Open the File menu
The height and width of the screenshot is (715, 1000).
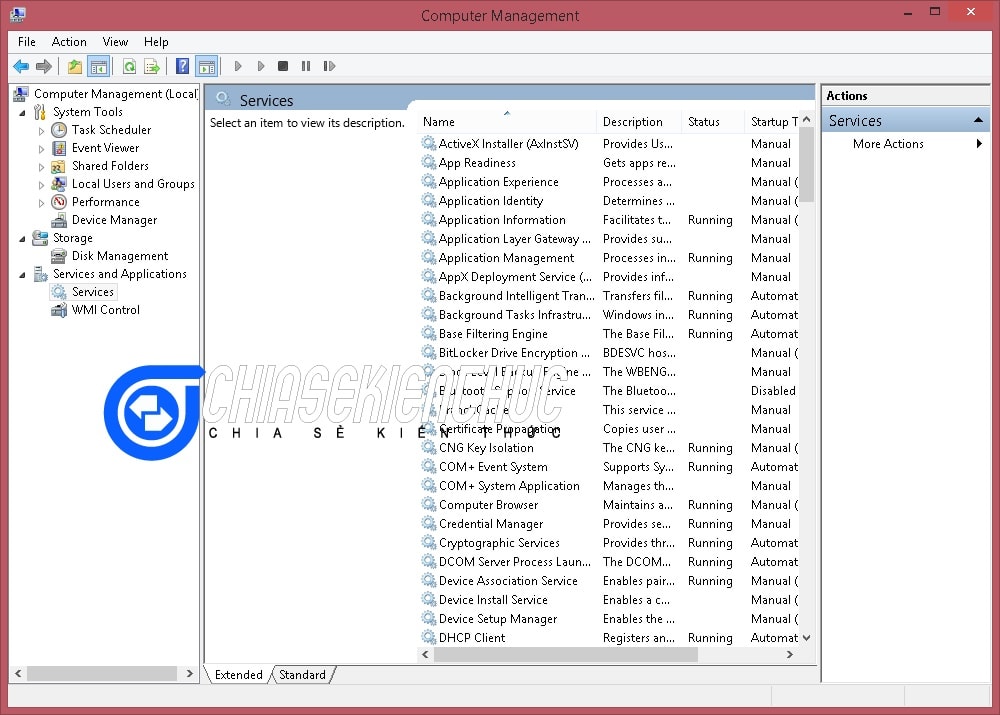[x=27, y=41]
